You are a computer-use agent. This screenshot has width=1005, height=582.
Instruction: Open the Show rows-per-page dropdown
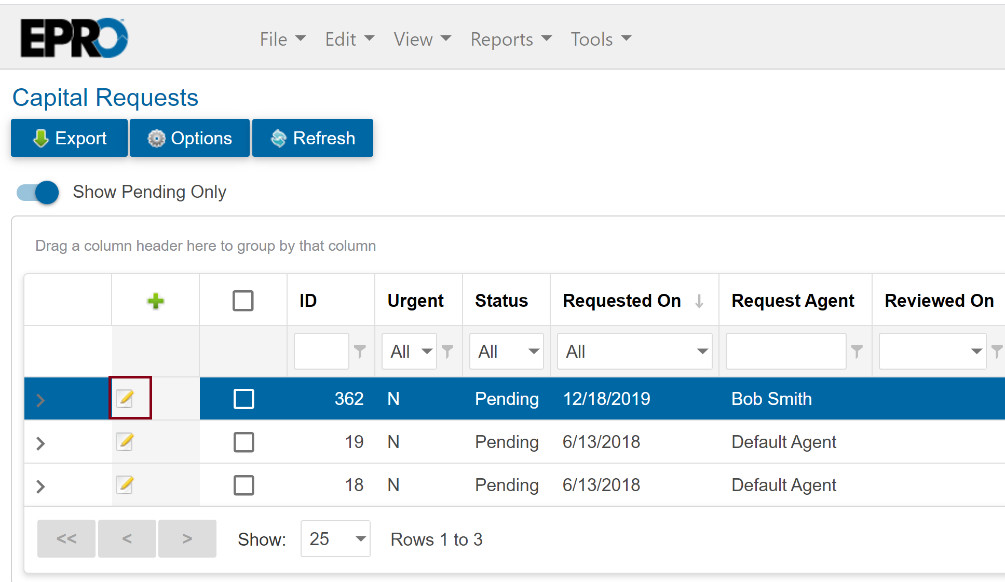335,539
